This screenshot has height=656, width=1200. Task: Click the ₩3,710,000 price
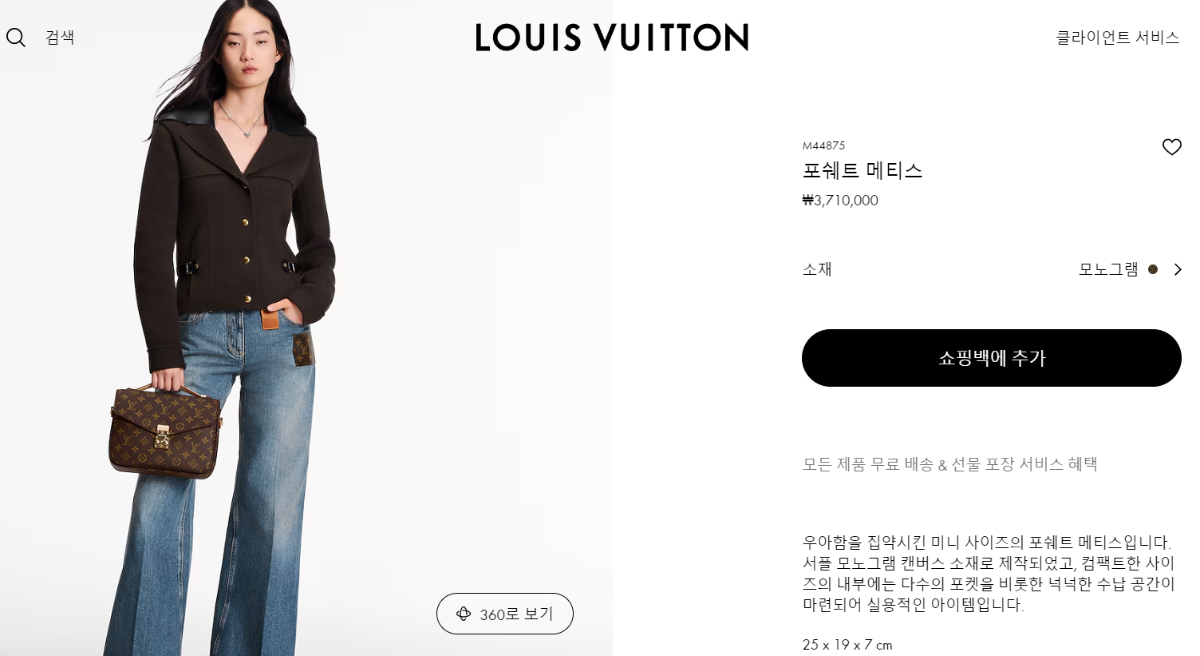tap(840, 200)
